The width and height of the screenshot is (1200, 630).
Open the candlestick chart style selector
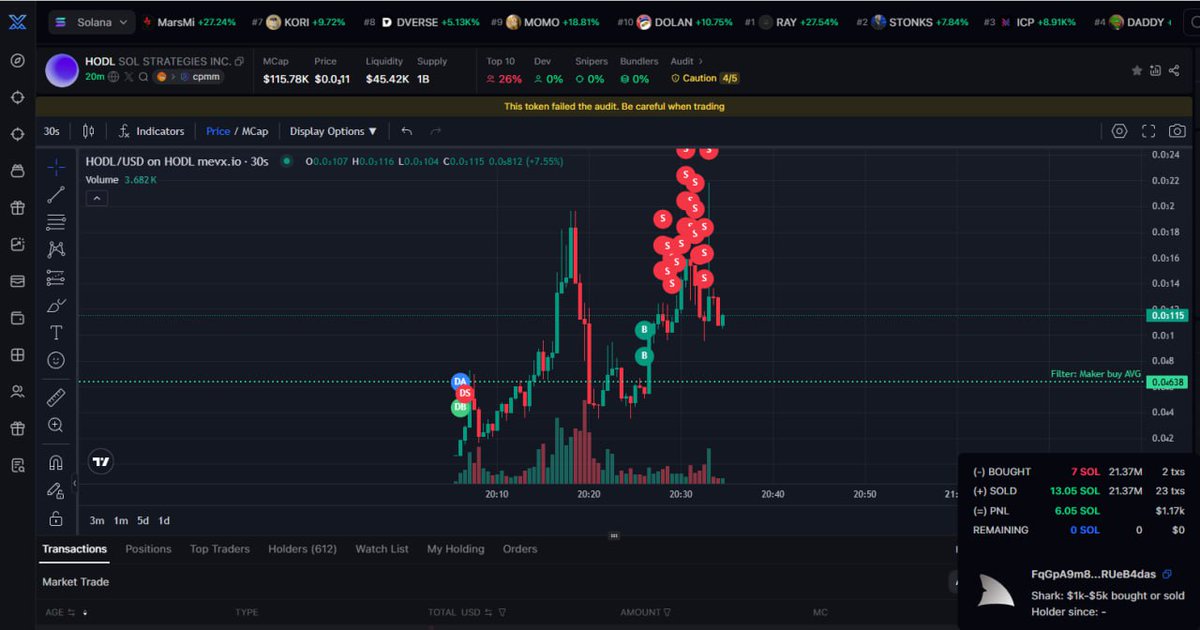[88, 131]
